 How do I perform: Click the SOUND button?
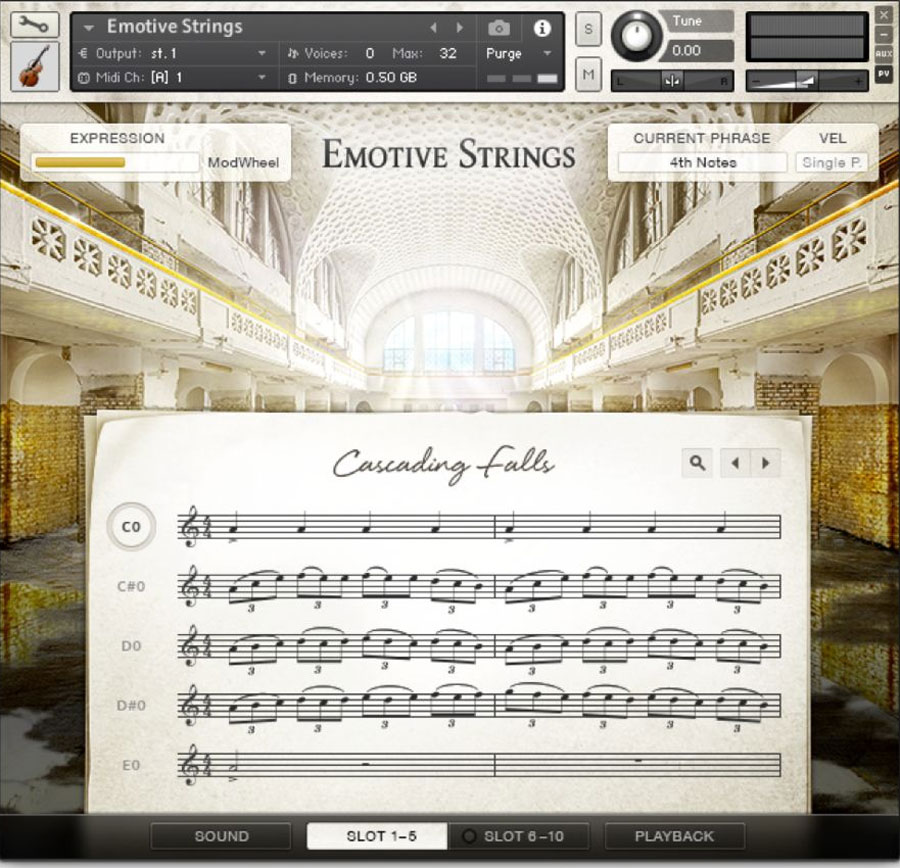pyautogui.click(x=220, y=836)
